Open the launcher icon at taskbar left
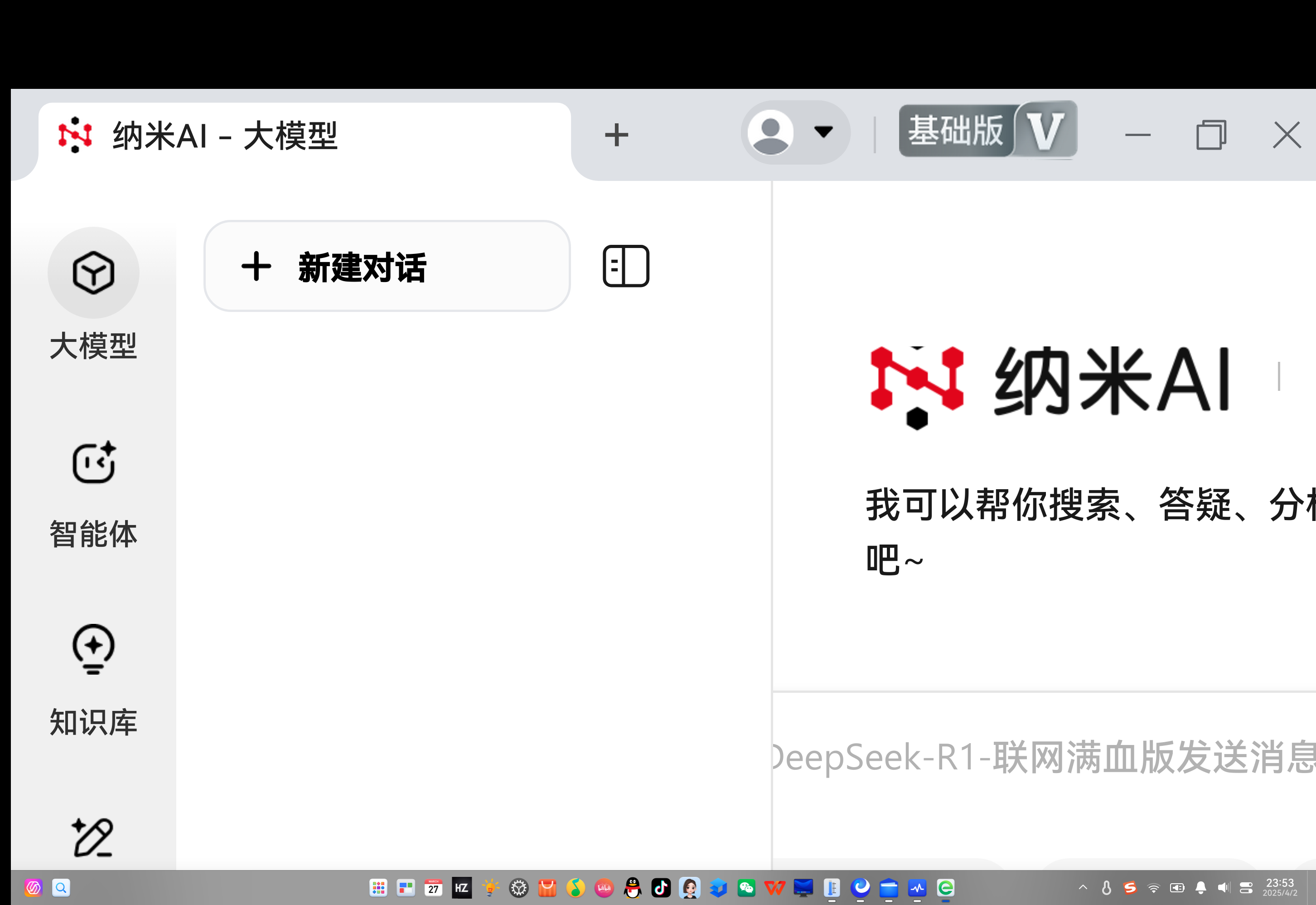The width and height of the screenshot is (1316, 905). pyautogui.click(x=34, y=887)
